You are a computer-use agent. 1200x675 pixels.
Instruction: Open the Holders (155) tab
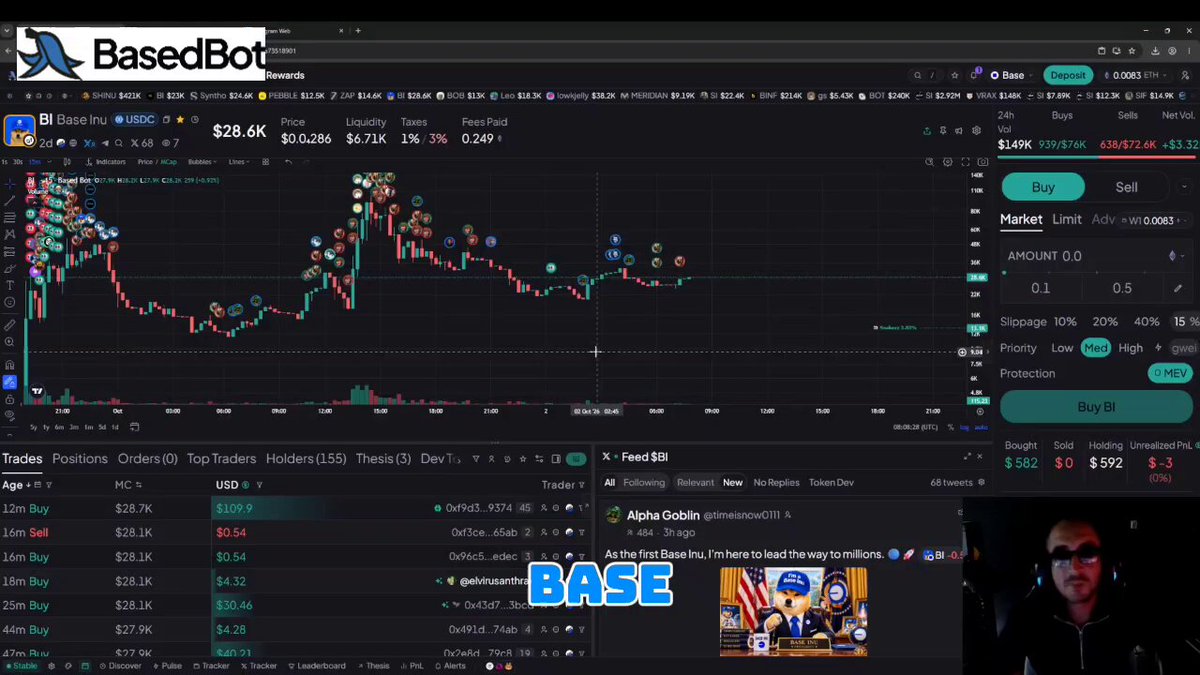click(x=306, y=459)
